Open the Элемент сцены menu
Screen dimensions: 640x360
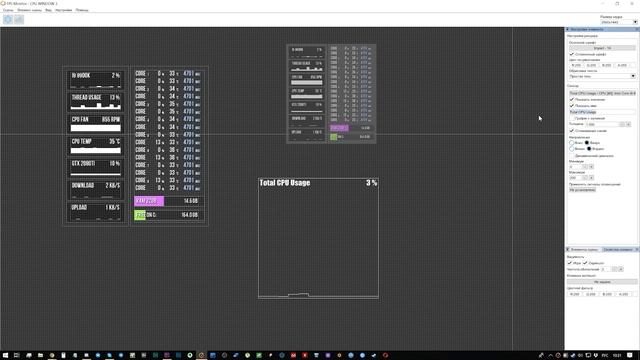[29, 10]
